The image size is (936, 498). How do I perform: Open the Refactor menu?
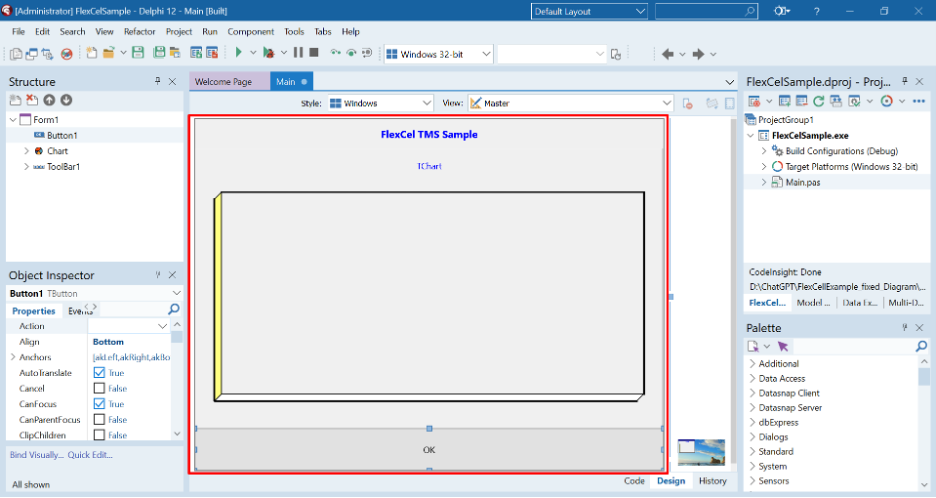pos(140,32)
